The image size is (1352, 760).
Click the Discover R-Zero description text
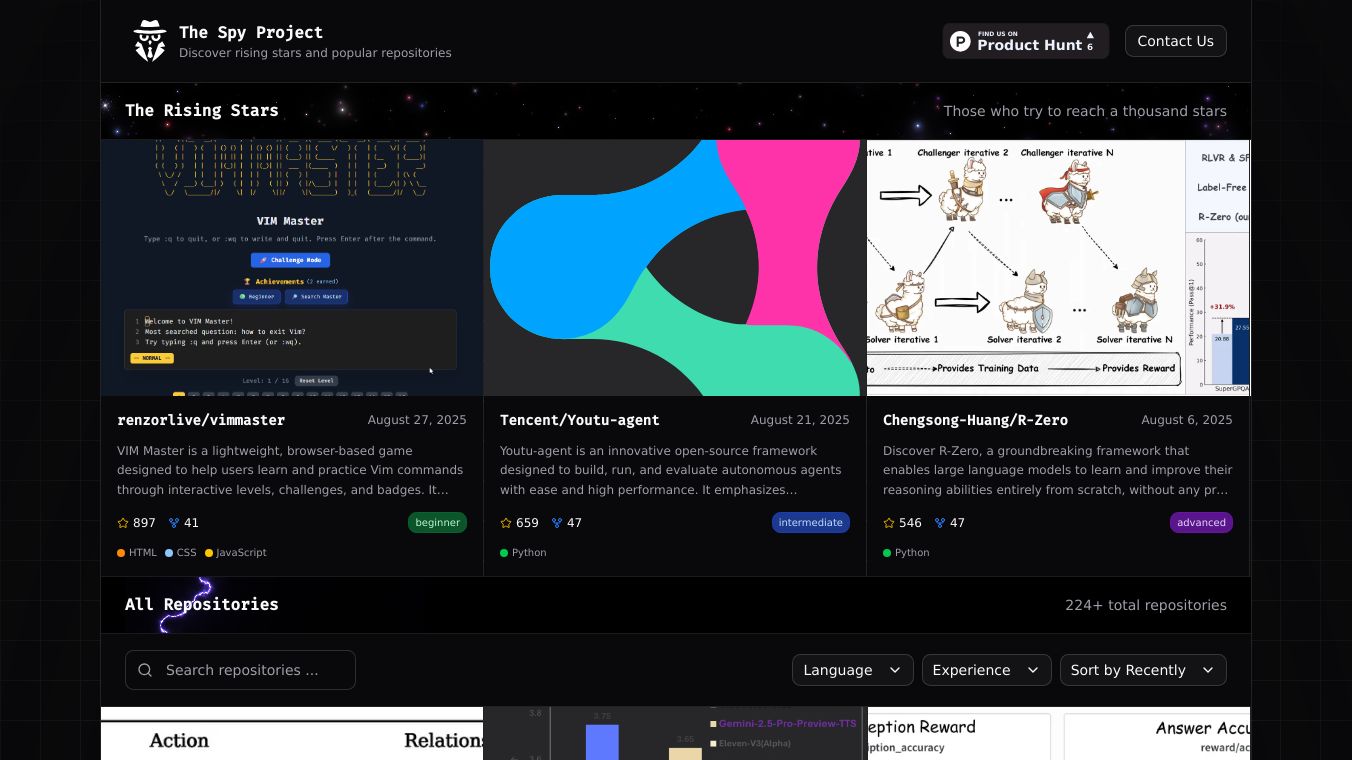click(x=1057, y=470)
